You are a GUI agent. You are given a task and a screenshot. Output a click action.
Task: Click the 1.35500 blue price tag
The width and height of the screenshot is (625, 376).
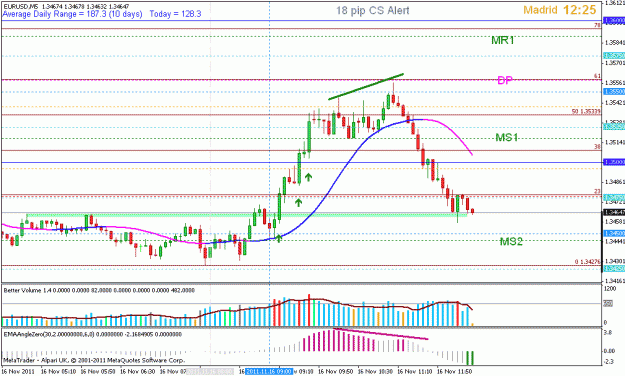tap(614, 92)
